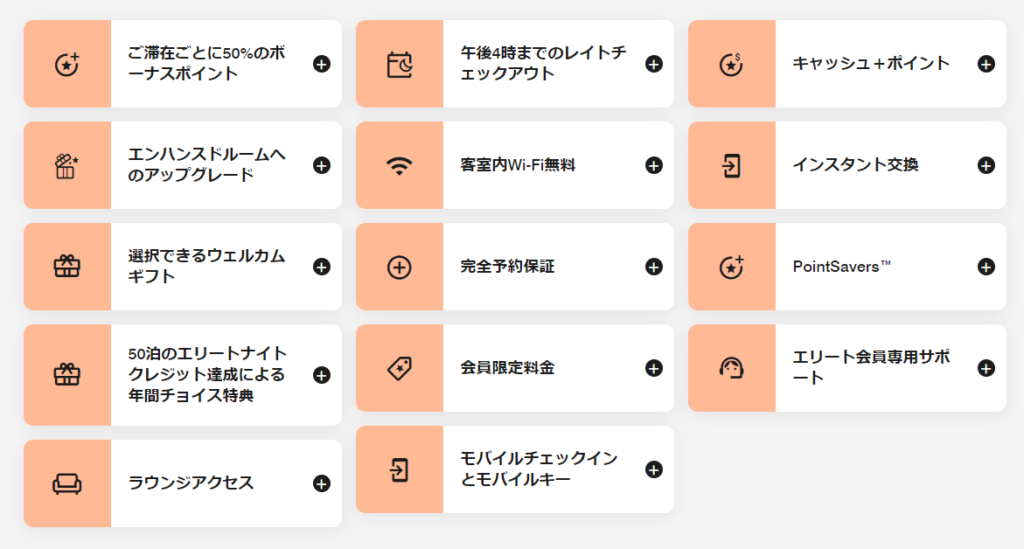Expand the ラウンジアクセス card
Image resolution: width=1024 pixels, height=549 pixels.
point(321,484)
